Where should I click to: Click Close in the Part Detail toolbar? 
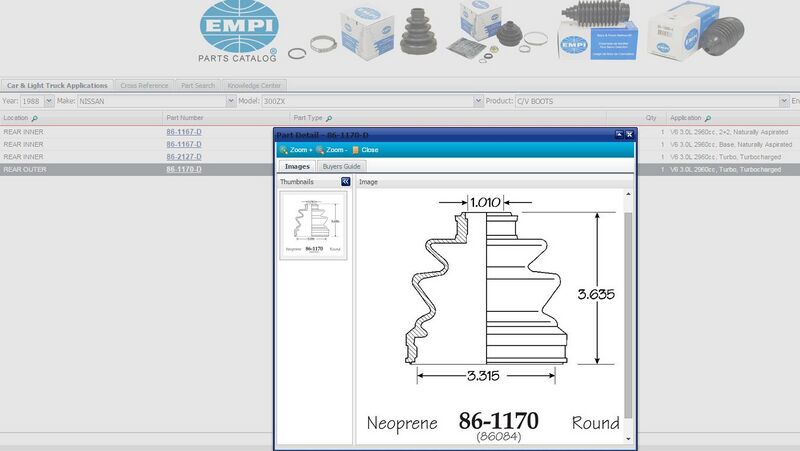(365, 150)
